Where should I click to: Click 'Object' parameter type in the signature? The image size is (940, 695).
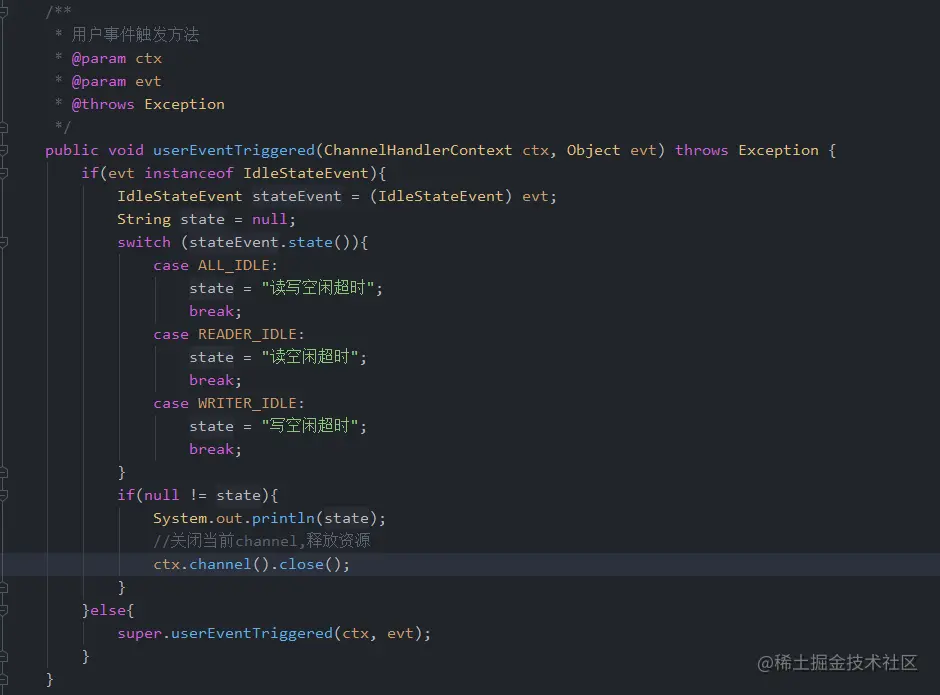point(593,151)
